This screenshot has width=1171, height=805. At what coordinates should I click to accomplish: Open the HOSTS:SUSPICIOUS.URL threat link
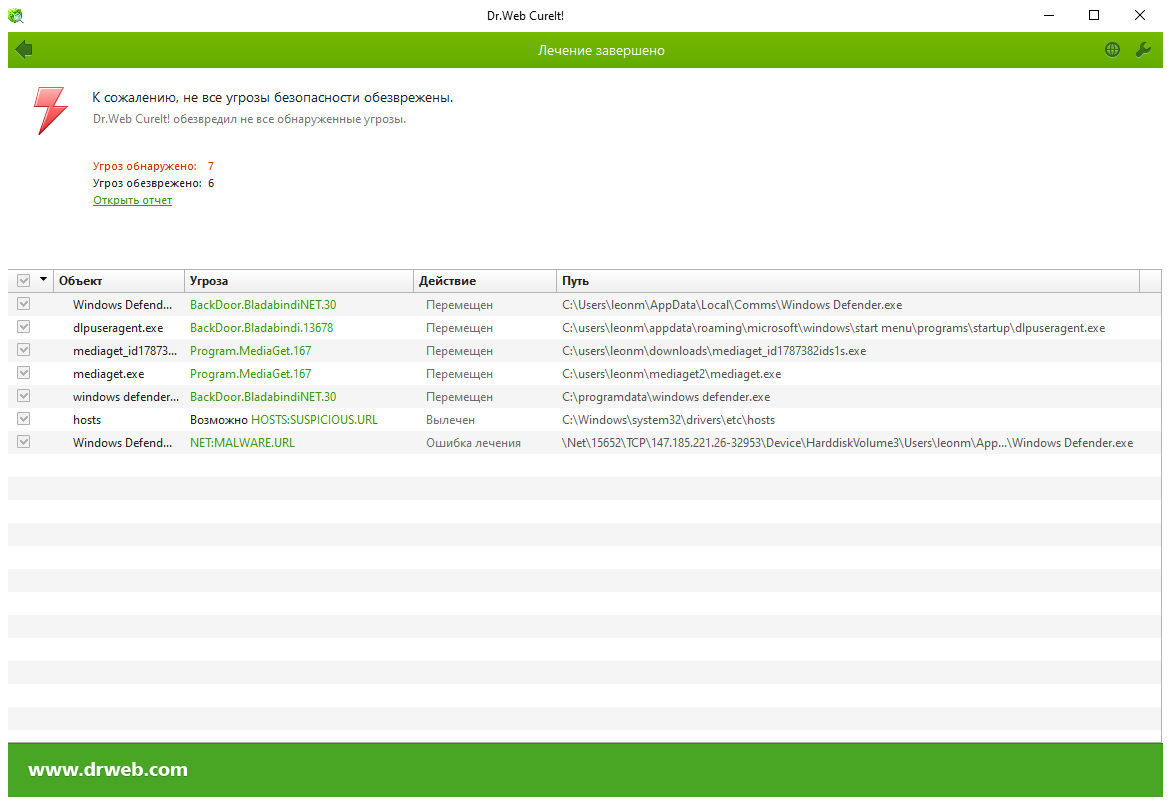tap(314, 420)
